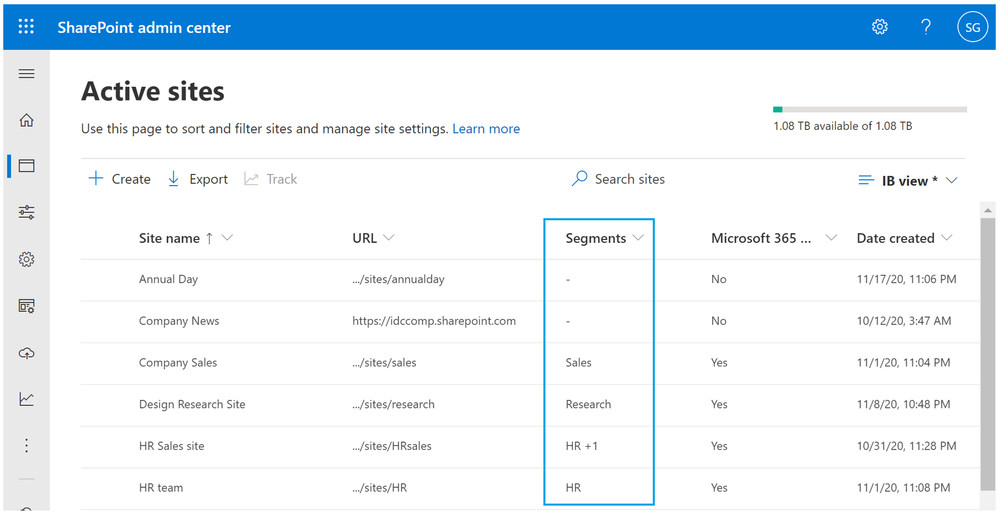Image resolution: width=999 pixels, height=514 pixels.
Task: Click the Track button
Action: 271,179
